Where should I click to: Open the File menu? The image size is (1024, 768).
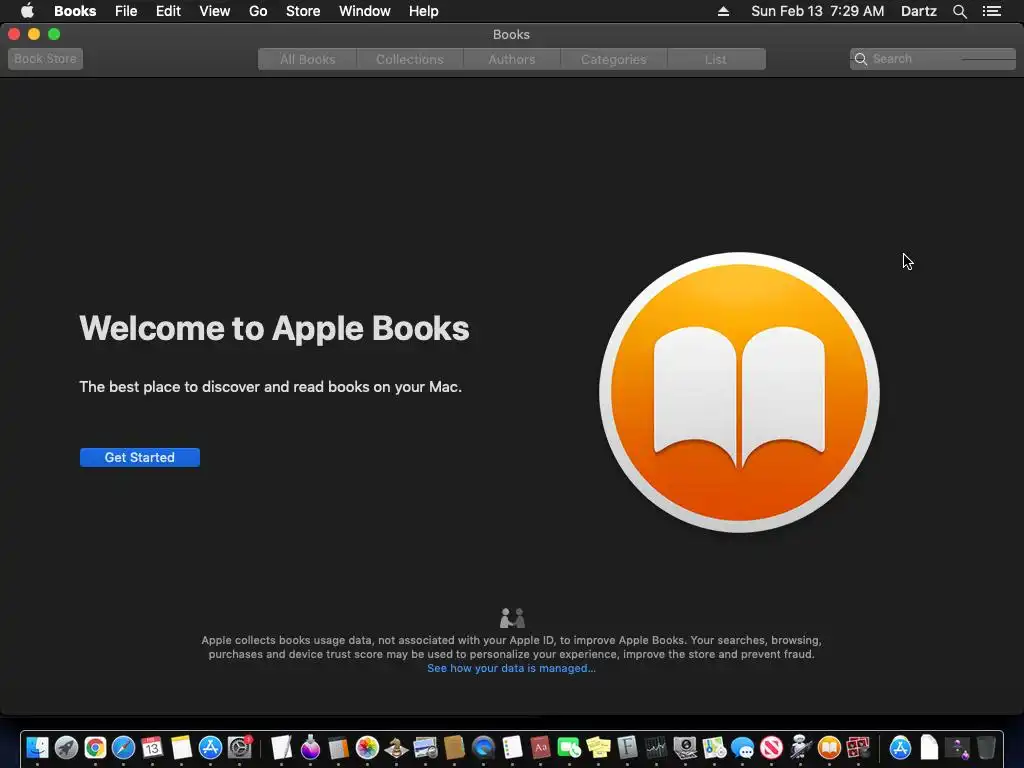click(x=126, y=11)
